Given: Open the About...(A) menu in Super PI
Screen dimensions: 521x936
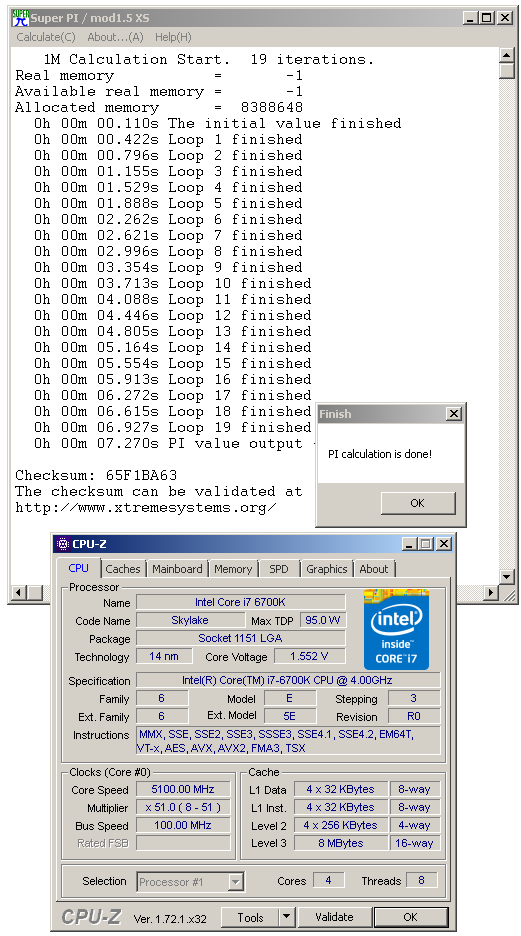Looking at the screenshot, I should [115, 37].
